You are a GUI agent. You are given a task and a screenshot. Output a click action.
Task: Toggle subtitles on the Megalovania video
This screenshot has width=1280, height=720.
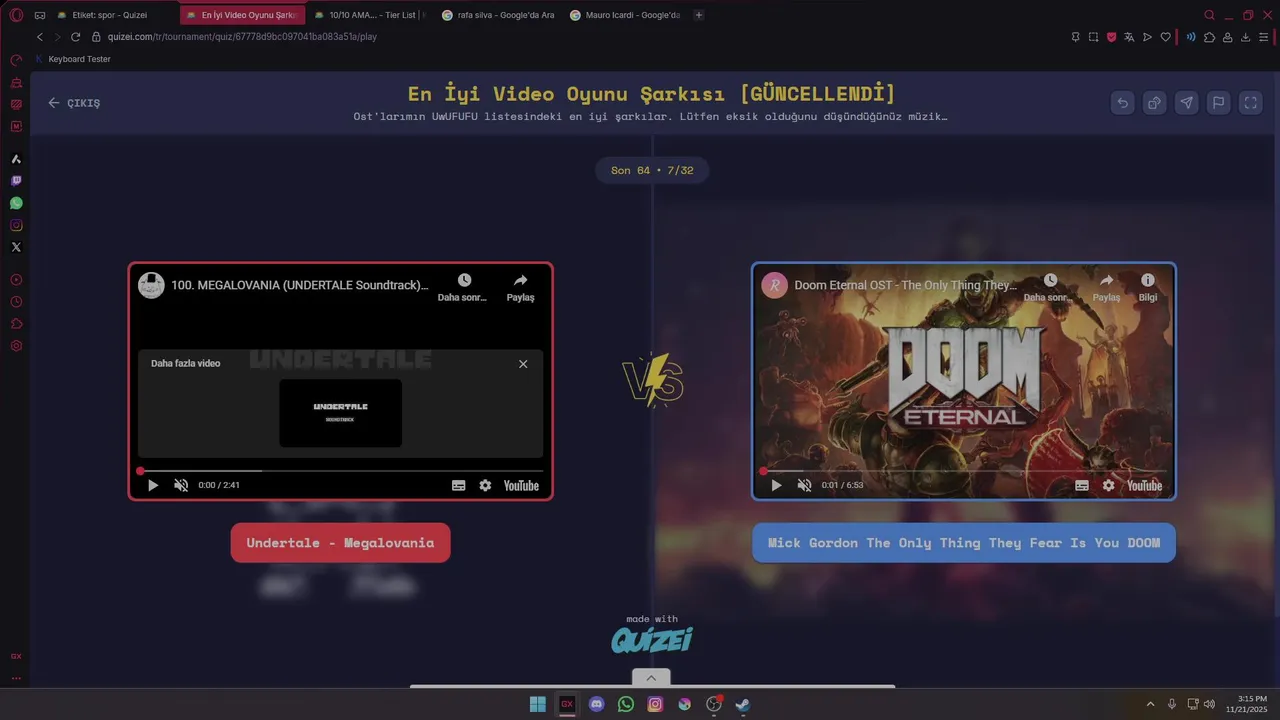pyautogui.click(x=458, y=485)
